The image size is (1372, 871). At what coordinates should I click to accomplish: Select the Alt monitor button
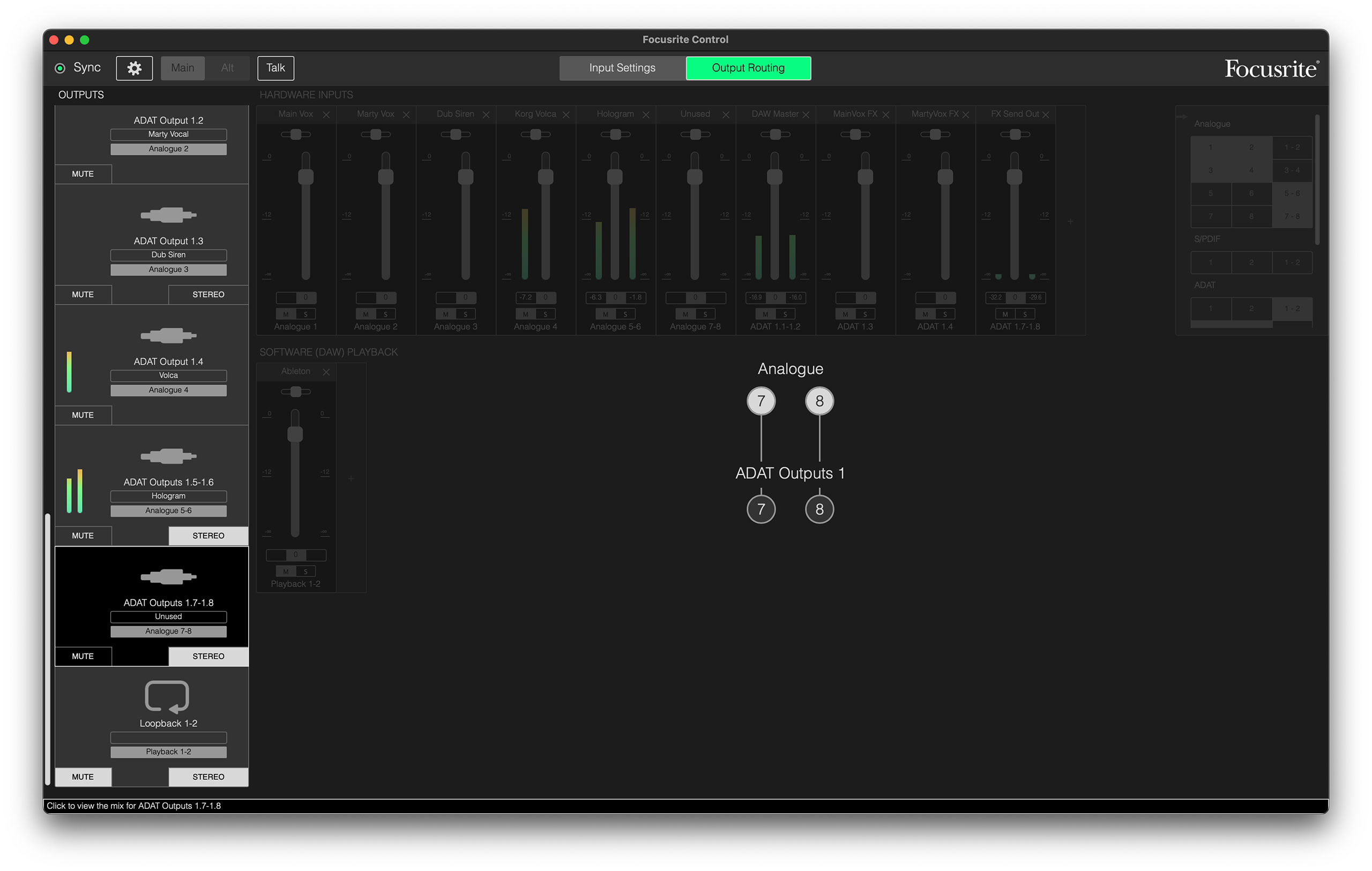pyautogui.click(x=227, y=69)
